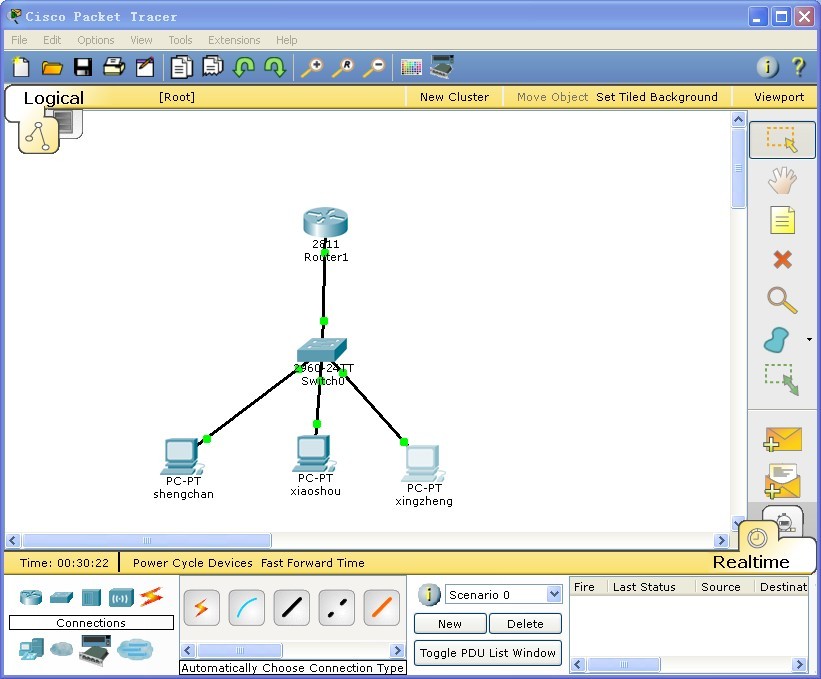This screenshot has height=679, width=821.
Task: Open the Drawing Palette icon
Action: click(411, 67)
